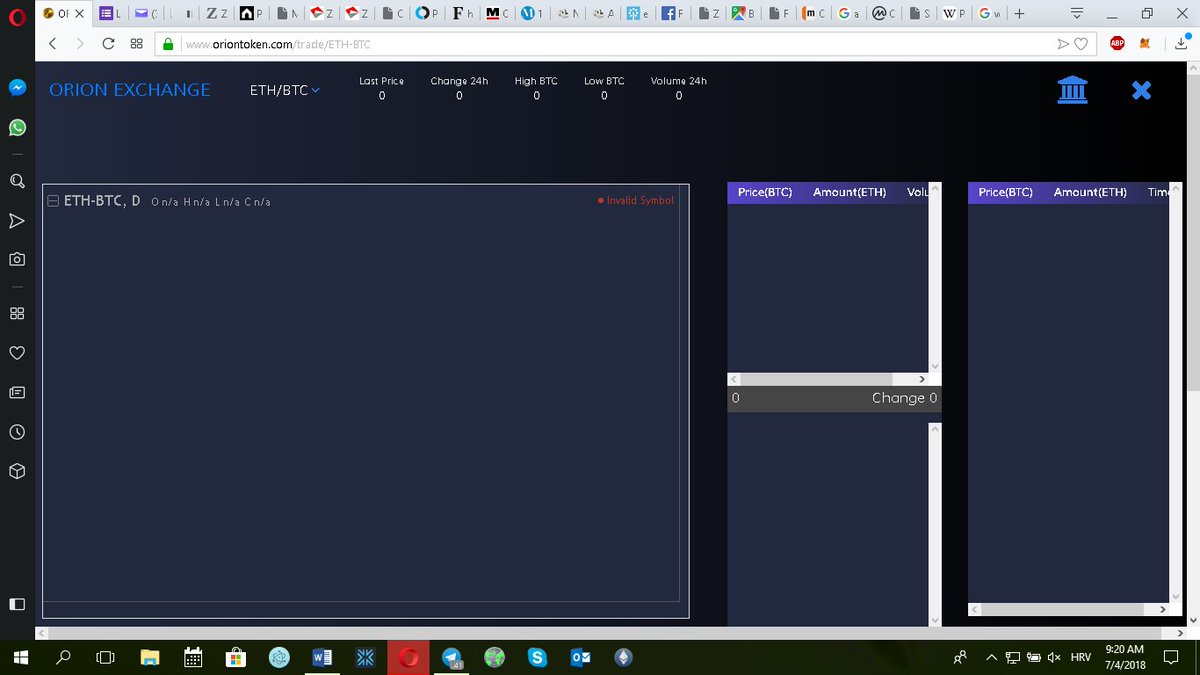Collapse the ETH-BTC chart legend box
The image size is (1200, 675).
click(54, 201)
